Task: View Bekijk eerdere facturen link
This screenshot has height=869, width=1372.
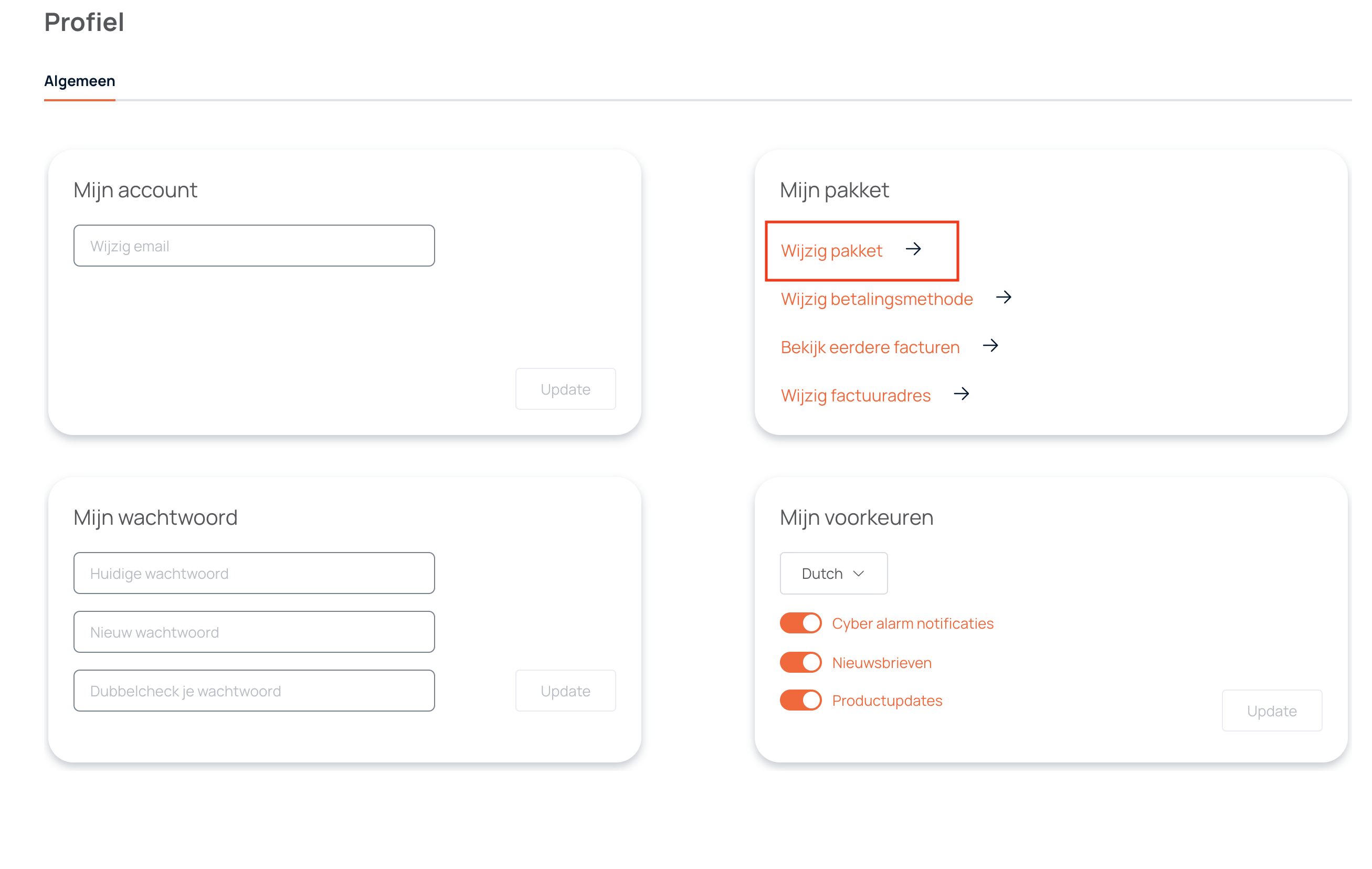Action: pos(870,347)
